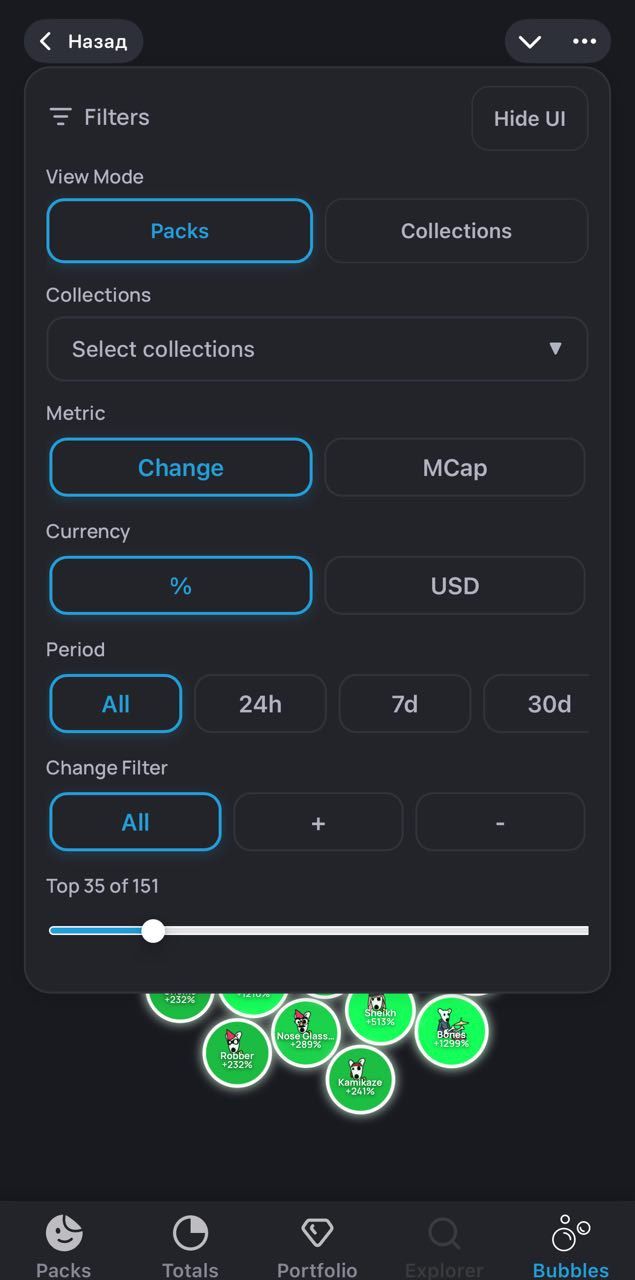Click the Filters sliders icon
The width and height of the screenshot is (635, 1280).
pos(60,117)
